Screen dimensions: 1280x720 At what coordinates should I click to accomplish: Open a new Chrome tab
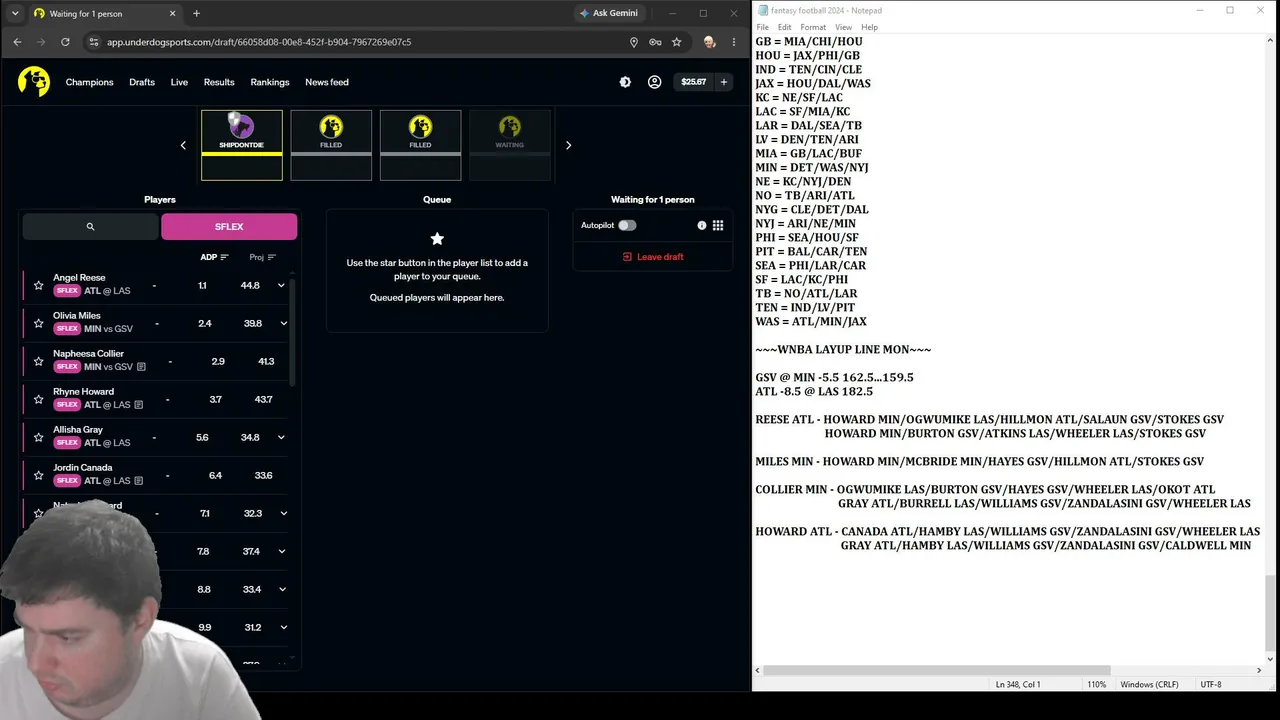(196, 13)
